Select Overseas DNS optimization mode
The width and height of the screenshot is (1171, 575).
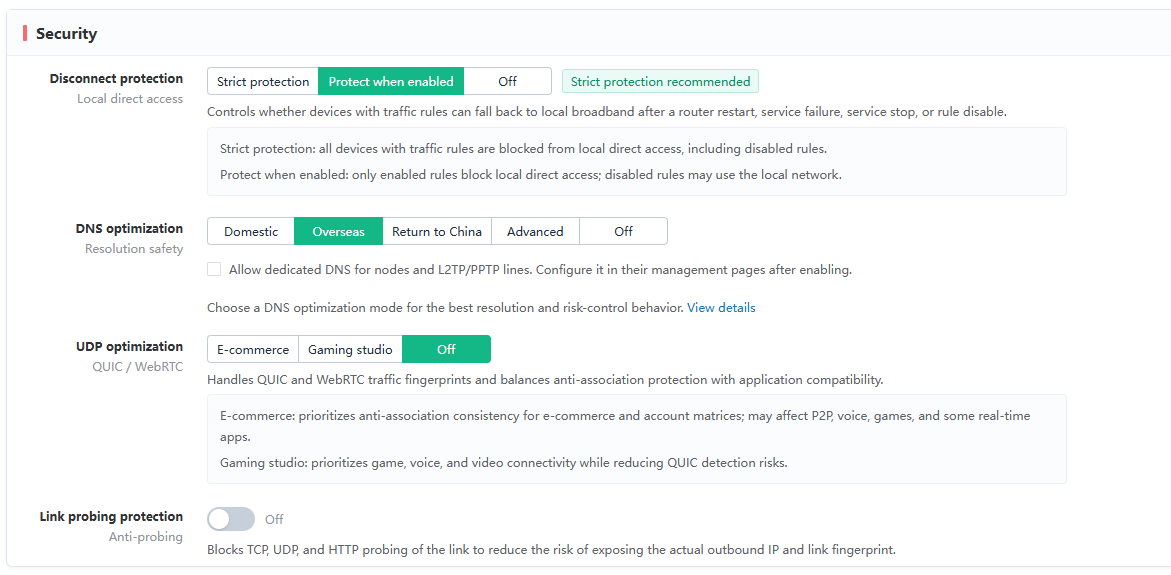coord(338,231)
